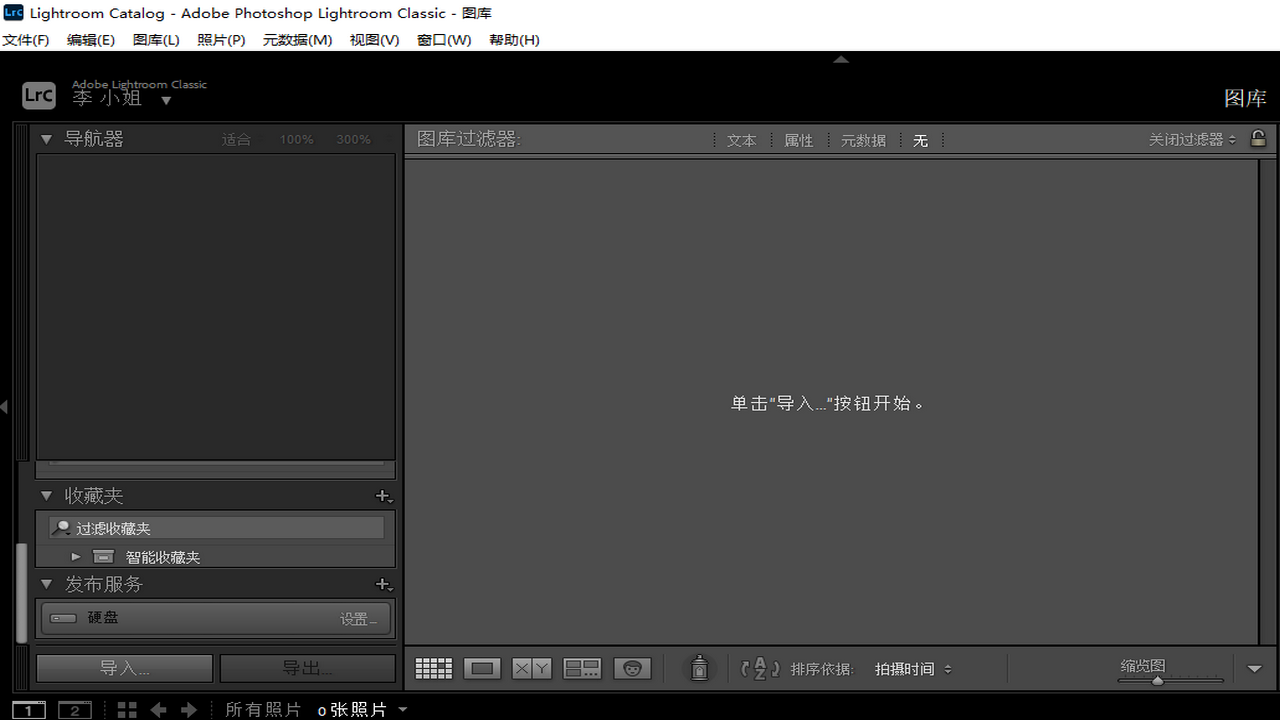Expand the 智能收藏夹 collection

[x=75, y=556]
